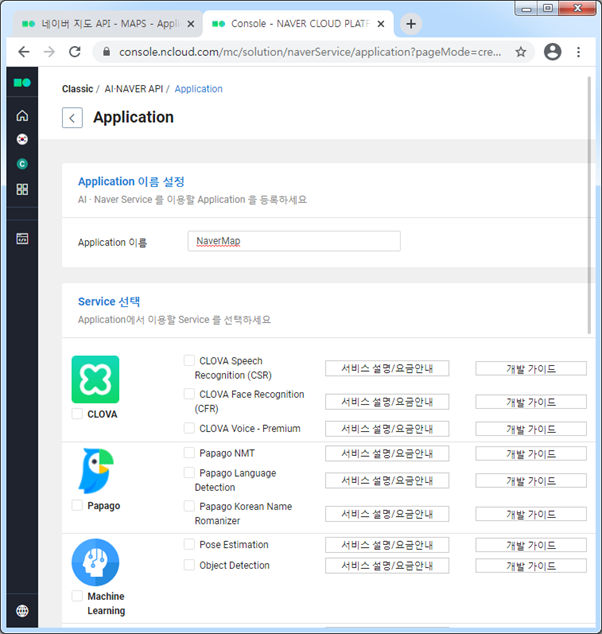Check the Machine Learning group checkbox
This screenshot has height=634, width=602.
[x=77, y=596]
